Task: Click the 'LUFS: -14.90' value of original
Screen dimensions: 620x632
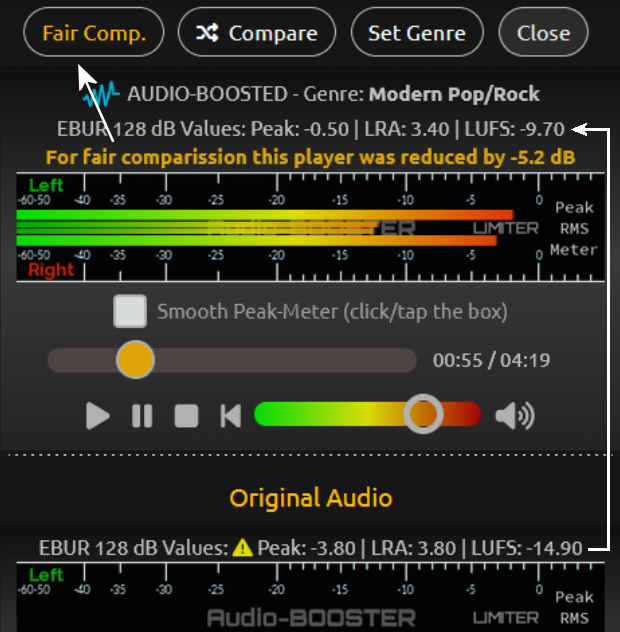Action: [527, 548]
